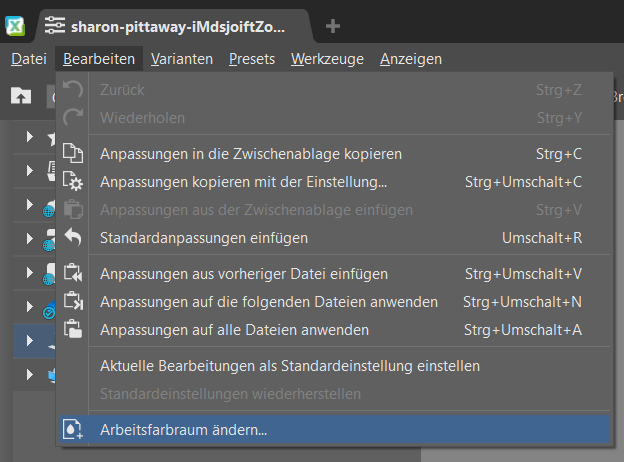Click the copy-with-gear icon beside Anpassungen kopieren
This screenshot has height=462, width=624.
[73, 181]
